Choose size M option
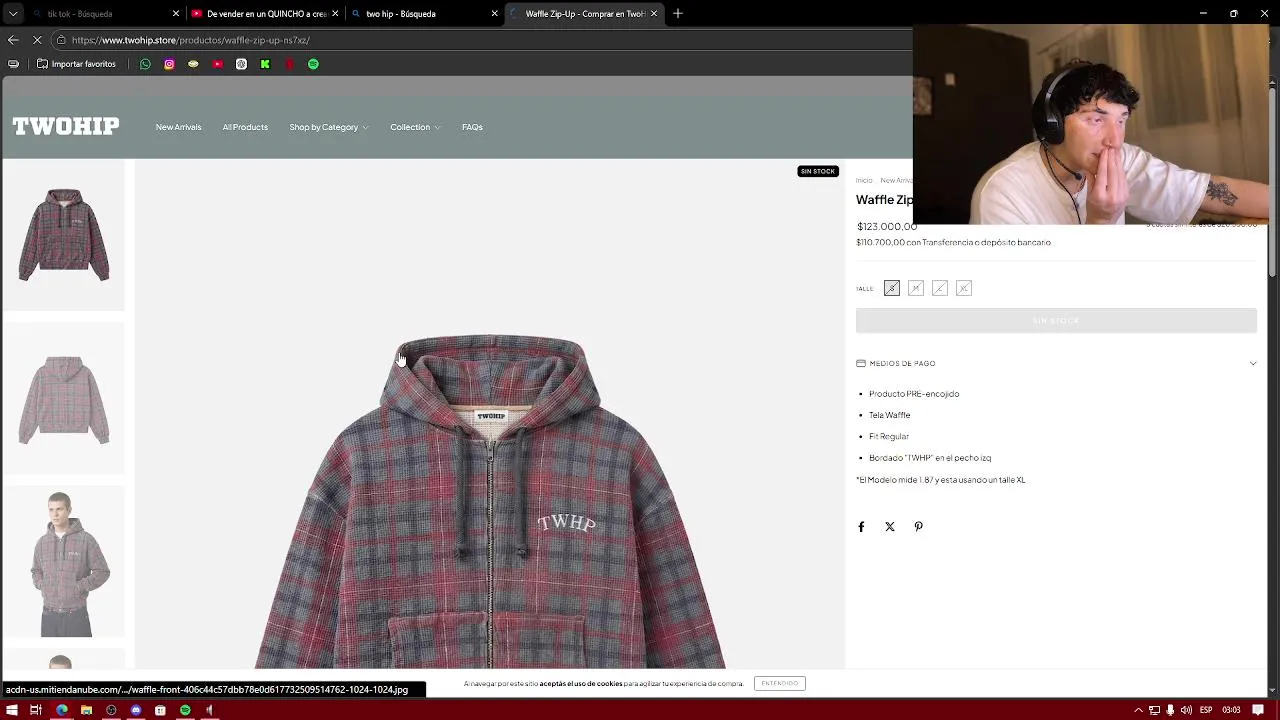The height and width of the screenshot is (720, 1280). (x=916, y=288)
